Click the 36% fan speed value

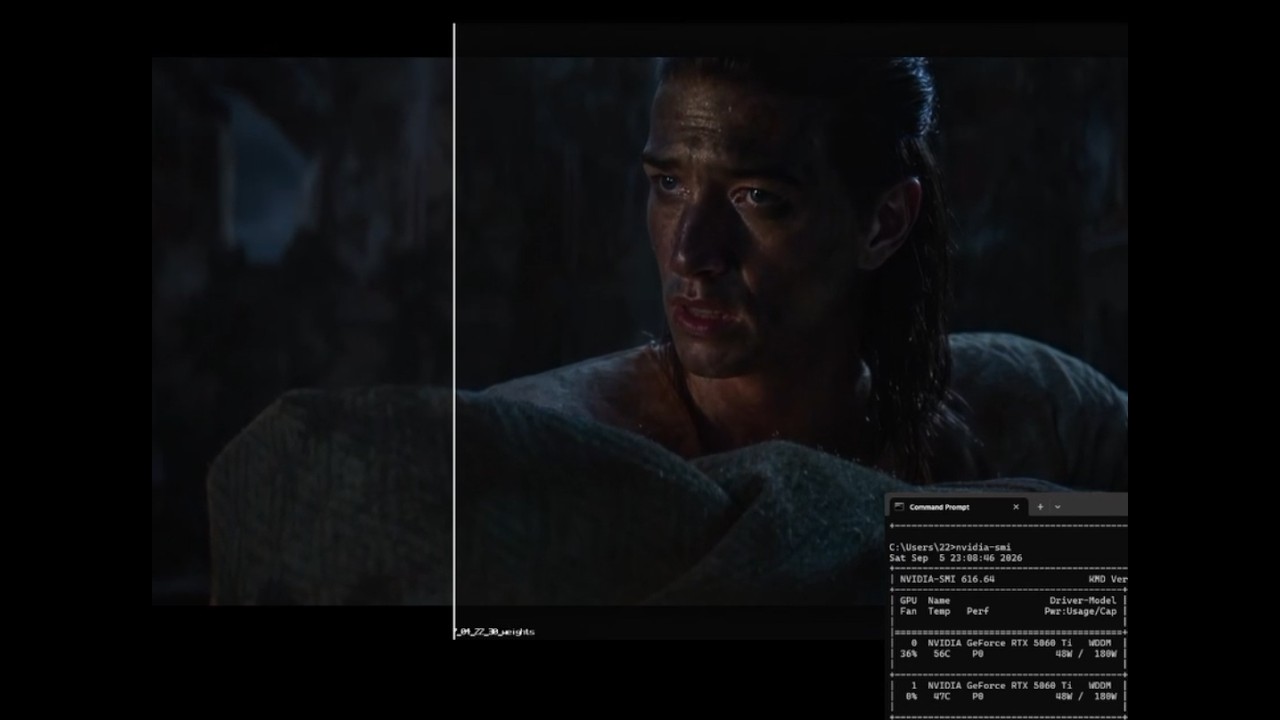click(908, 654)
